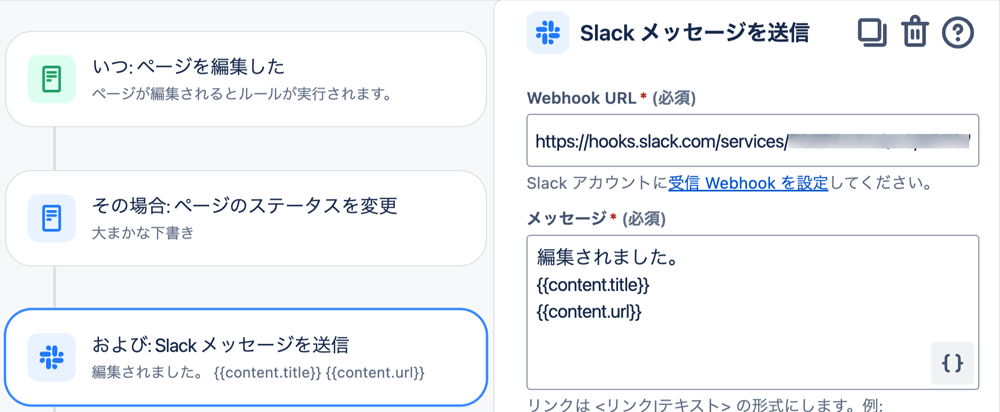The image size is (1000, 412).
Task: Click the duplicate component icon
Action: pyautogui.click(x=872, y=33)
